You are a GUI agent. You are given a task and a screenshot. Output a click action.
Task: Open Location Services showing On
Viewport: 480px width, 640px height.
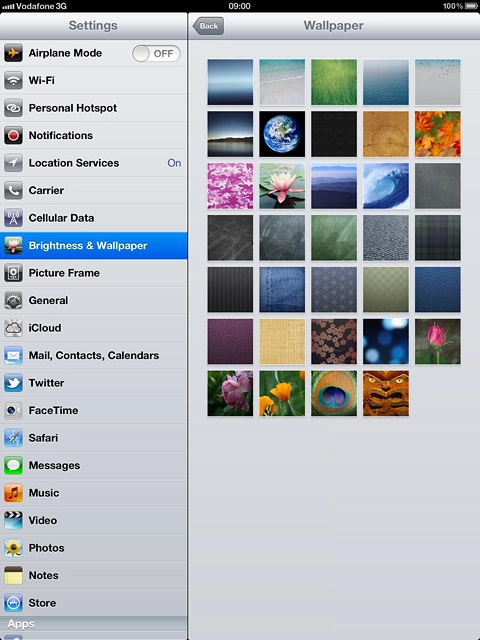(x=93, y=163)
